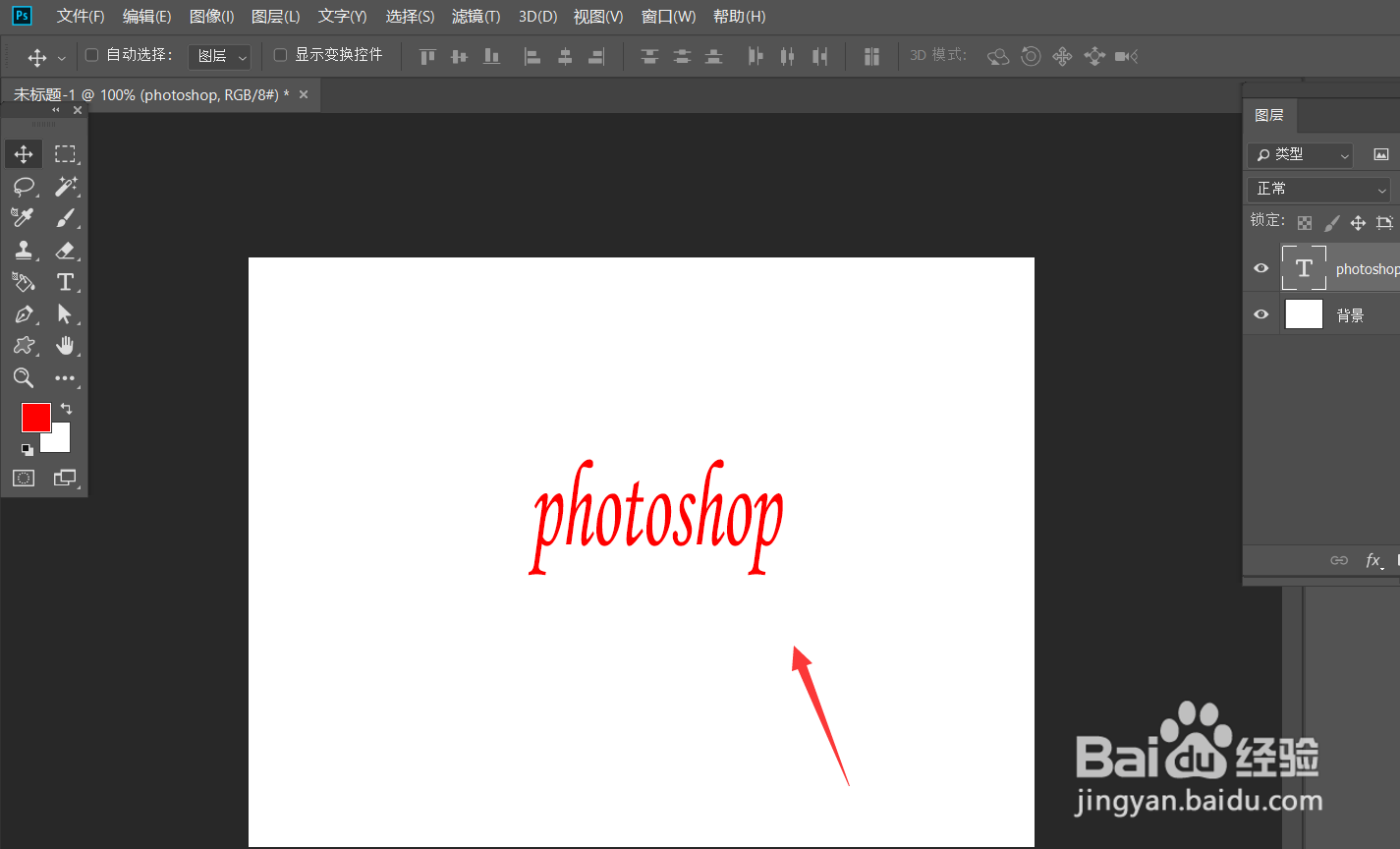Image resolution: width=1400 pixels, height=849 pixels.
Task: Select the Brush tool
Action: 65,217
